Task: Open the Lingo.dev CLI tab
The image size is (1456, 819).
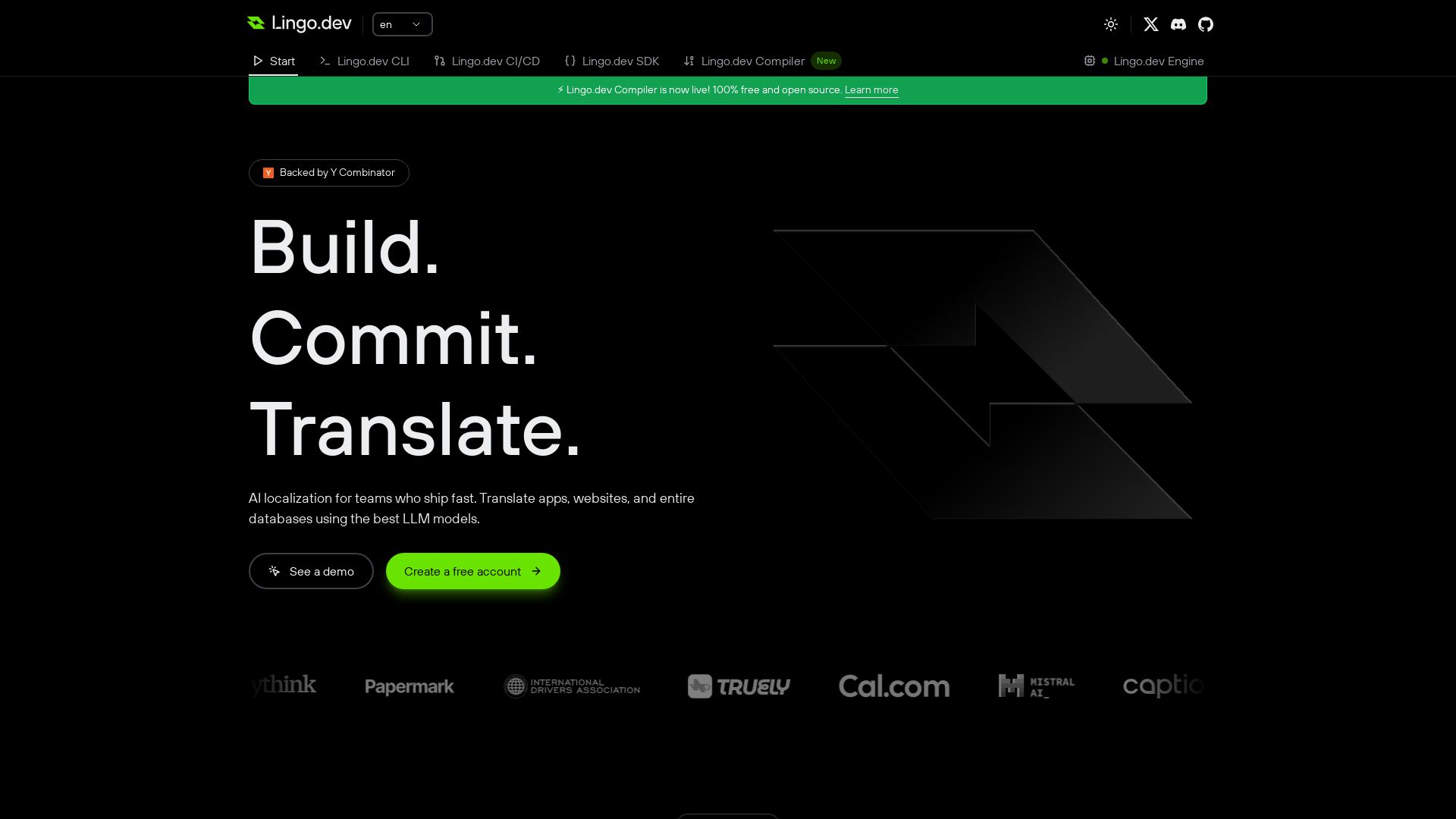Action: point(365,61)
